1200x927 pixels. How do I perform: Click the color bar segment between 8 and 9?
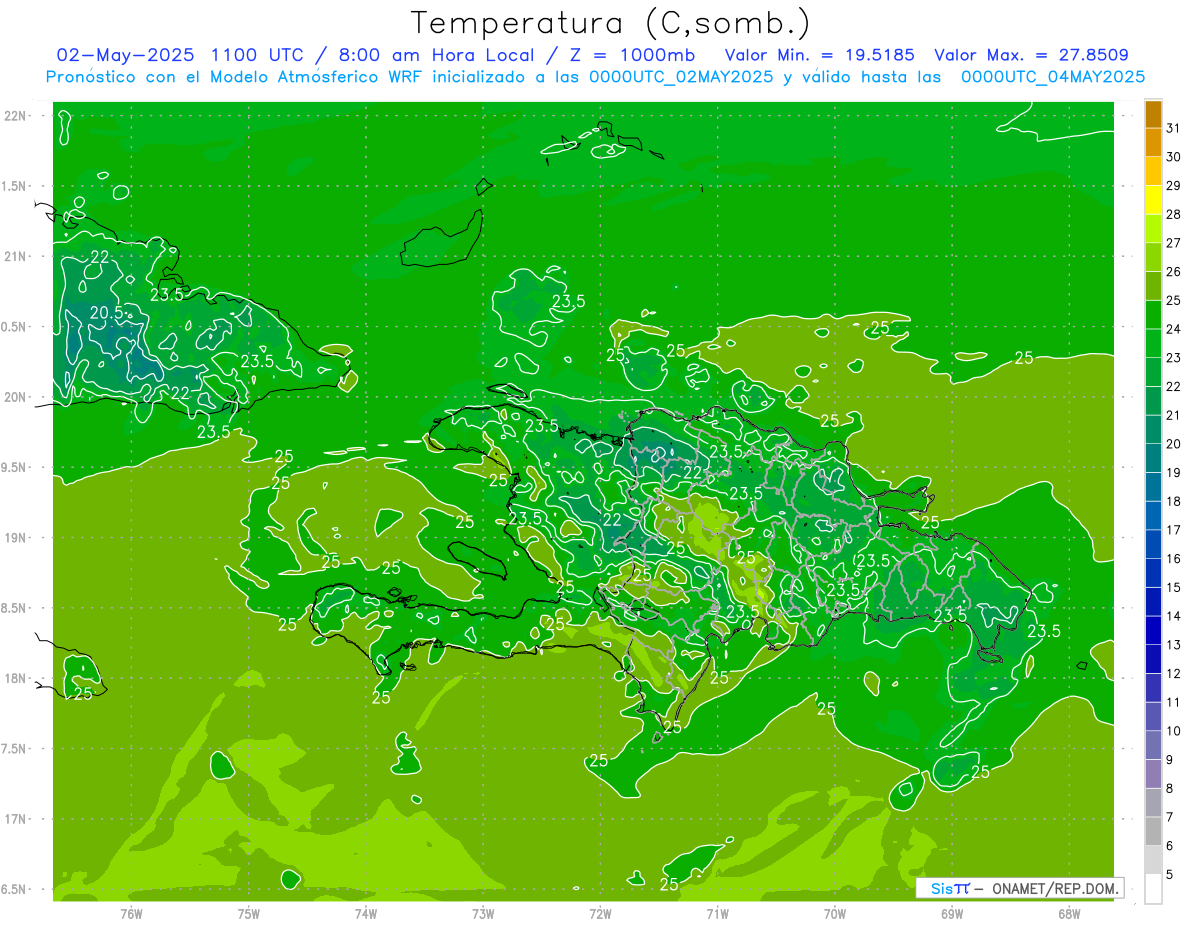click(x=1153, y=774)
